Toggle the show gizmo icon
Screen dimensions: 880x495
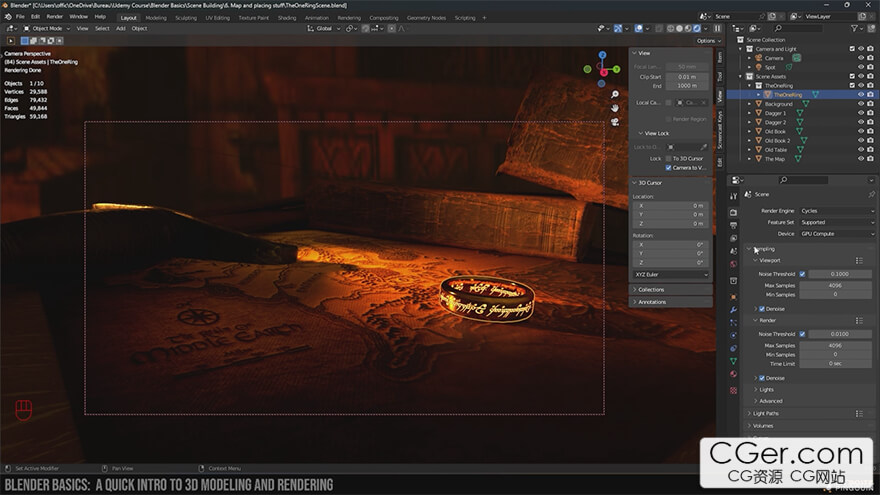pos(618,28)
